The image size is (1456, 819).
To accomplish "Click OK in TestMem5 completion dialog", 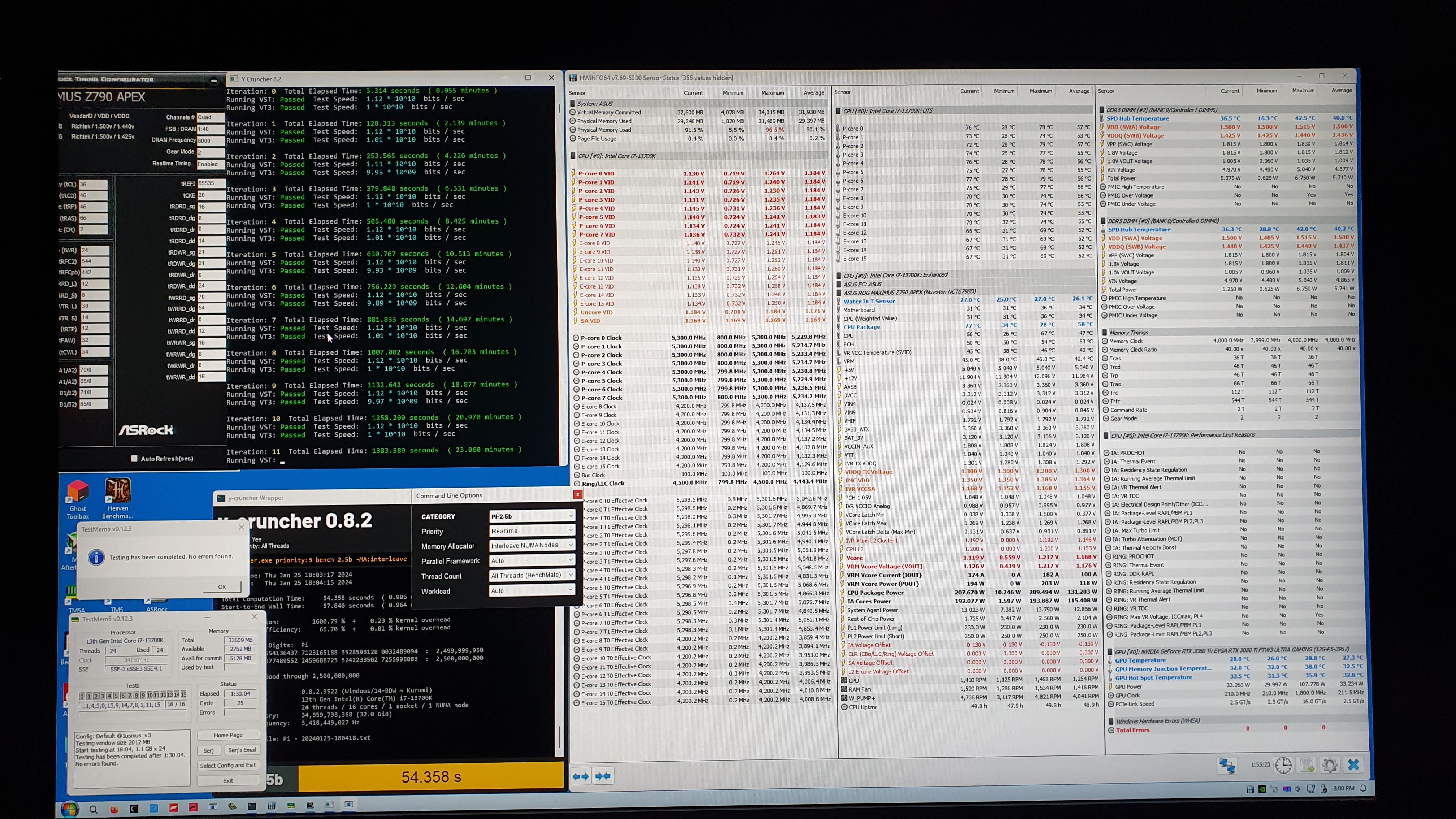I will (222, 587).
